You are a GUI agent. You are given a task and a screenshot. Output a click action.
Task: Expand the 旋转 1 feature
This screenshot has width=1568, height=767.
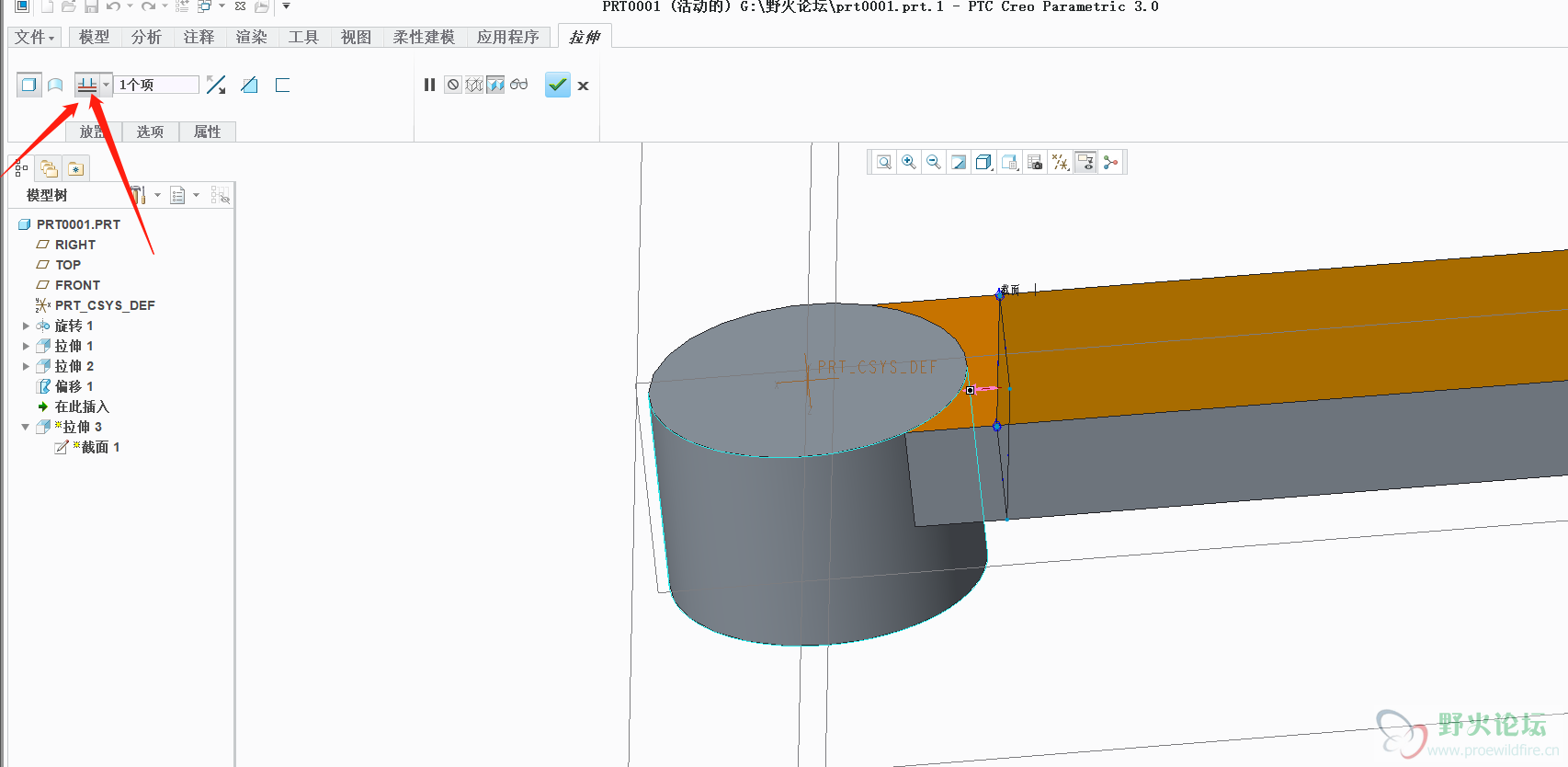coord(26,326)
